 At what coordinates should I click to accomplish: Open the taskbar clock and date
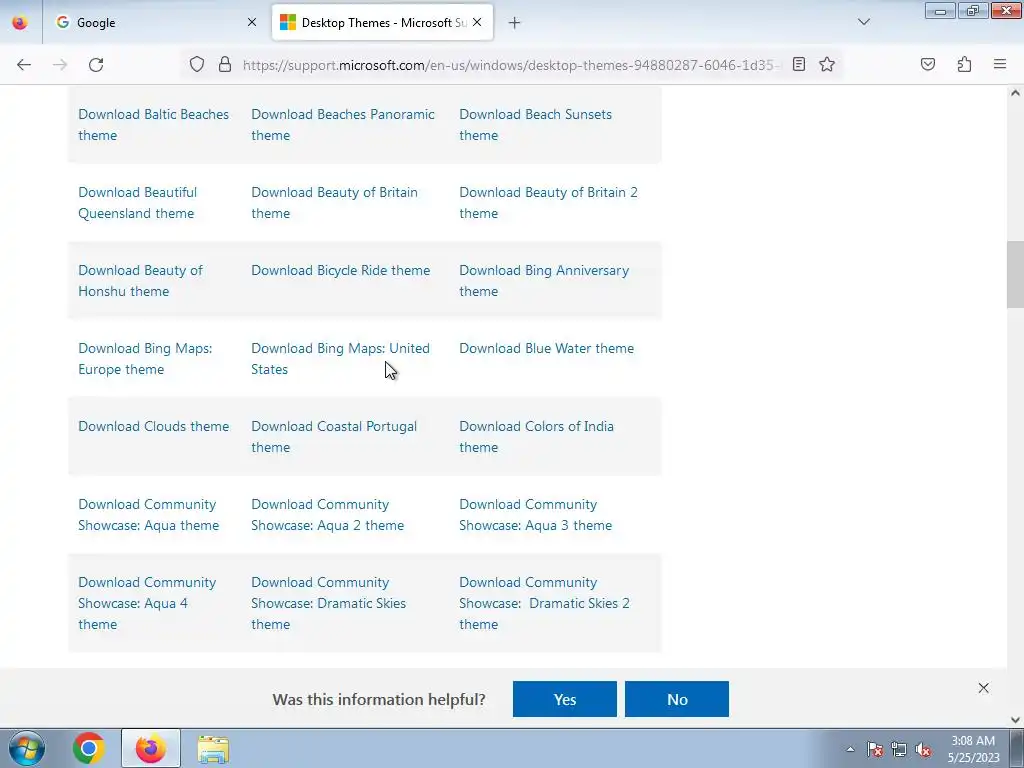tap(973, 749)
